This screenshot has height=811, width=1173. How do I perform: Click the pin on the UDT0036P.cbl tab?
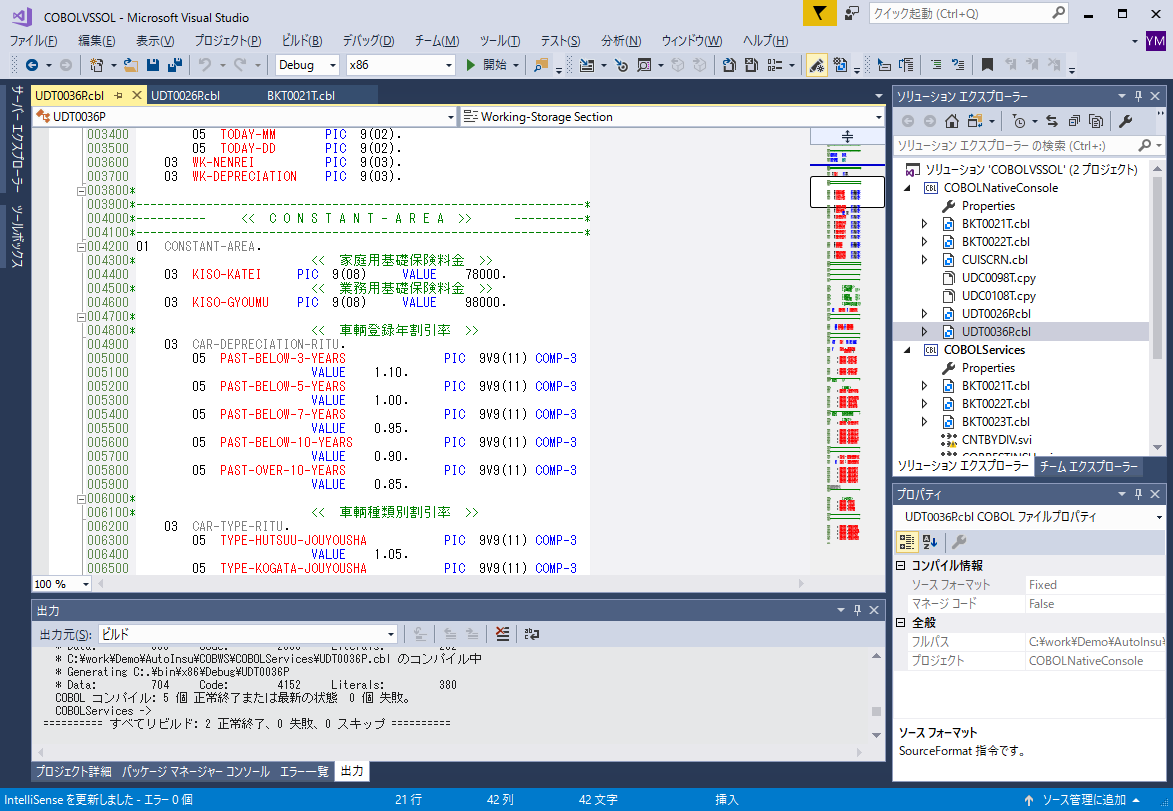click(x=118, y=96)
